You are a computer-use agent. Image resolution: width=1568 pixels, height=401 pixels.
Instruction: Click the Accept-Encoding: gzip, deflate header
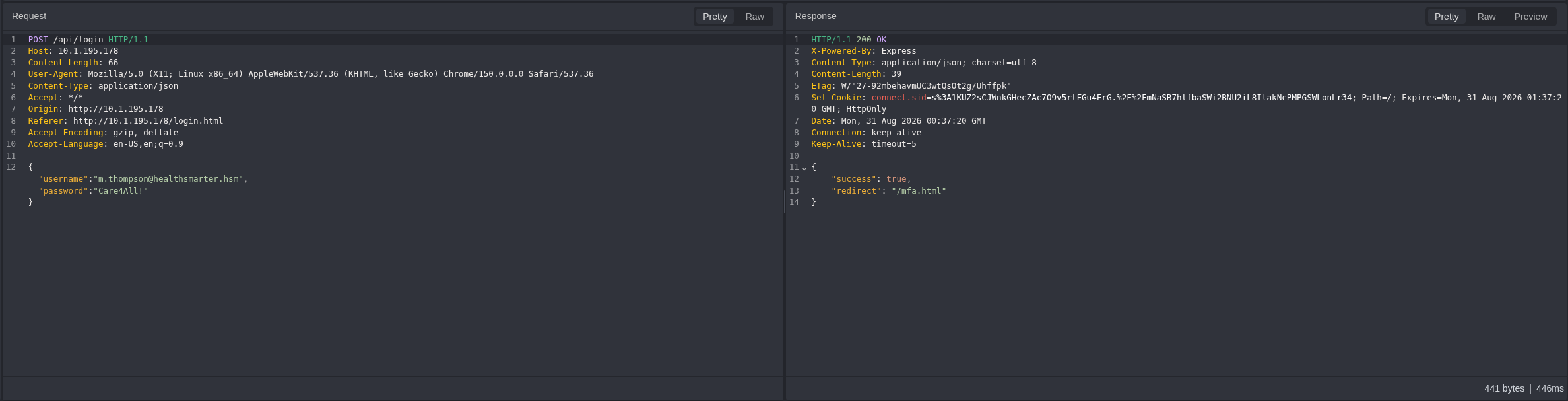click(x=103, y=133)
